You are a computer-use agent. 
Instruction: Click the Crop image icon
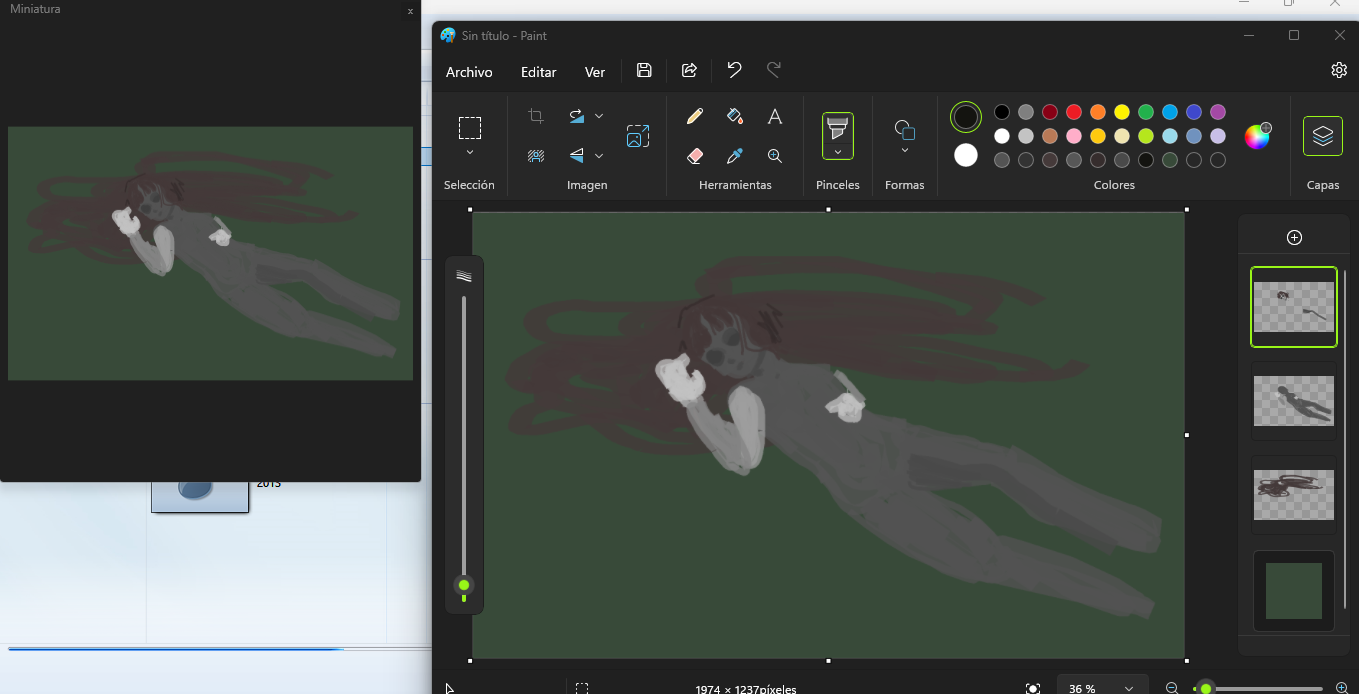pos(536,116)
